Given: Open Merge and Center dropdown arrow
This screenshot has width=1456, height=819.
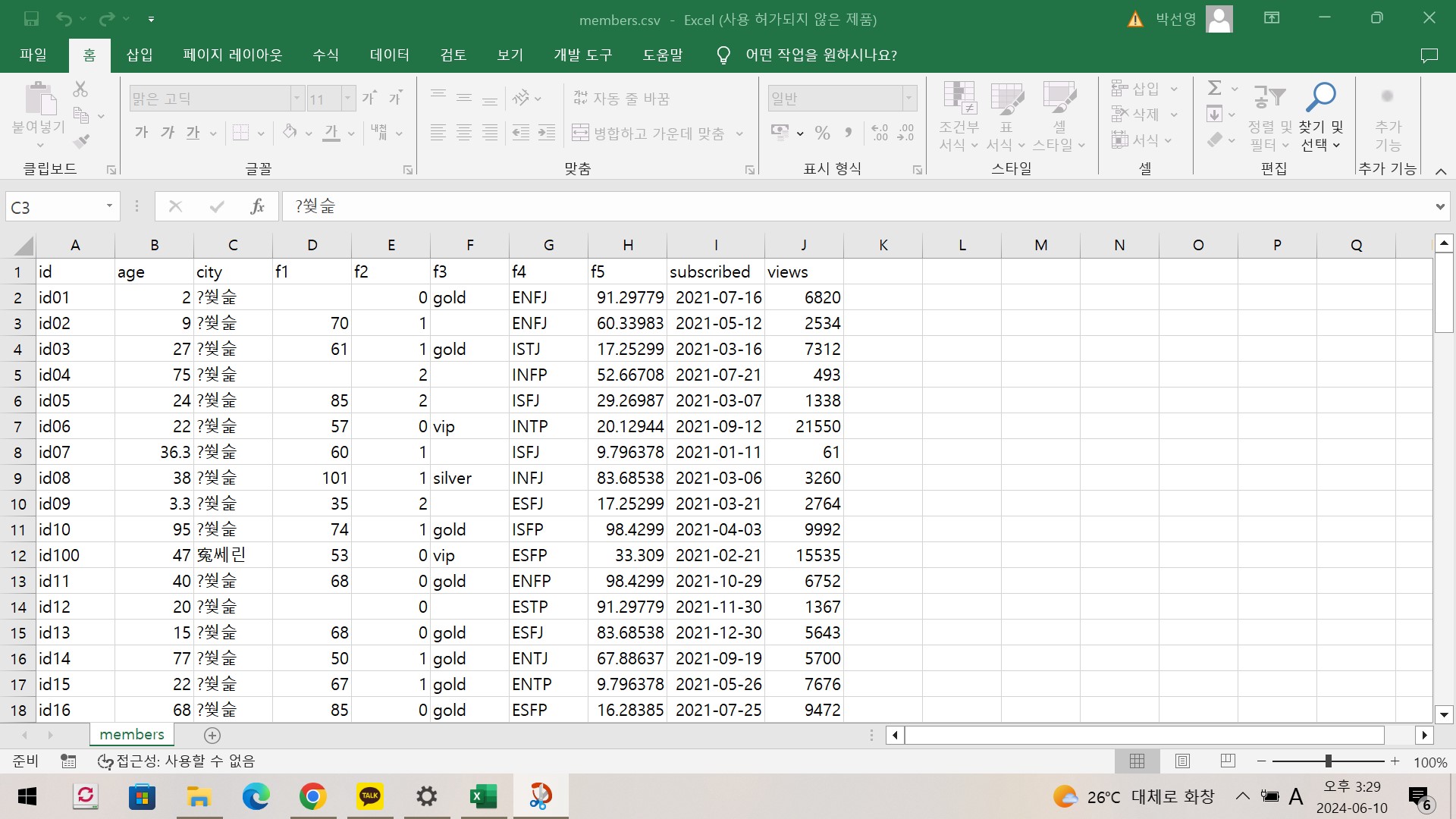Looking at the screenshot, I should [x=739, y=133].
